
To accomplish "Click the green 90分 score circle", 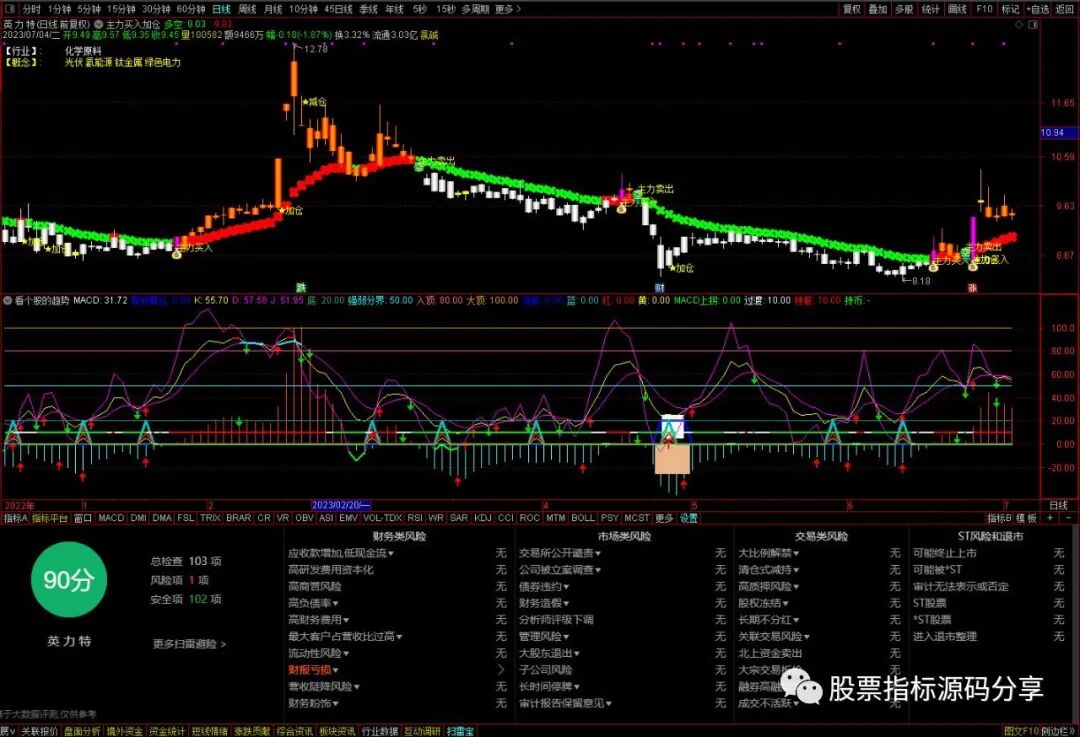I will (69, 579).
